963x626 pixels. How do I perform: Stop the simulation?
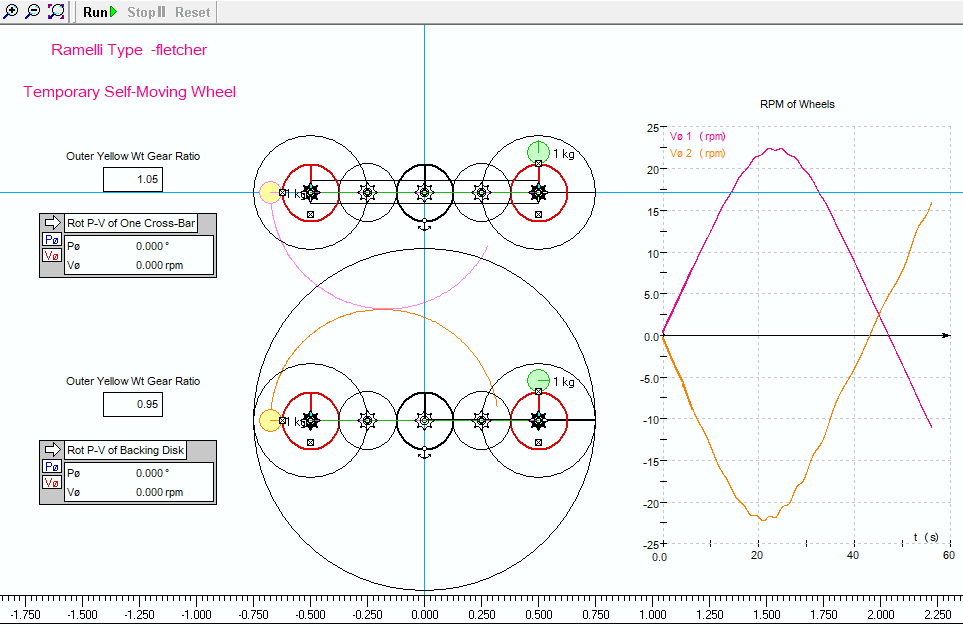[x=146, y=12]
